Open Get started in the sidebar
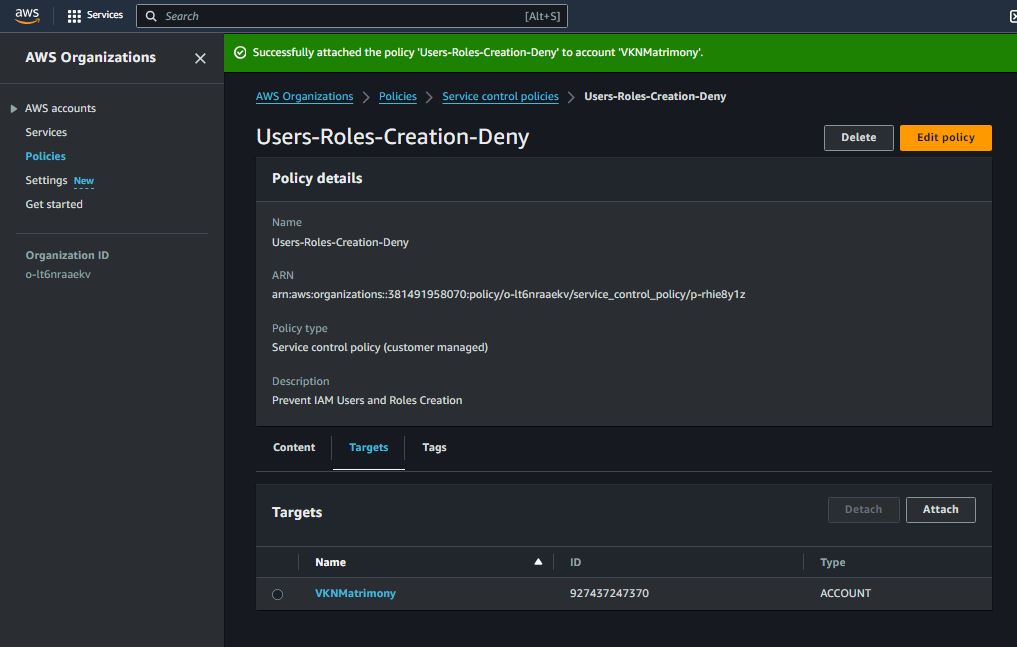 coord(54,204)
